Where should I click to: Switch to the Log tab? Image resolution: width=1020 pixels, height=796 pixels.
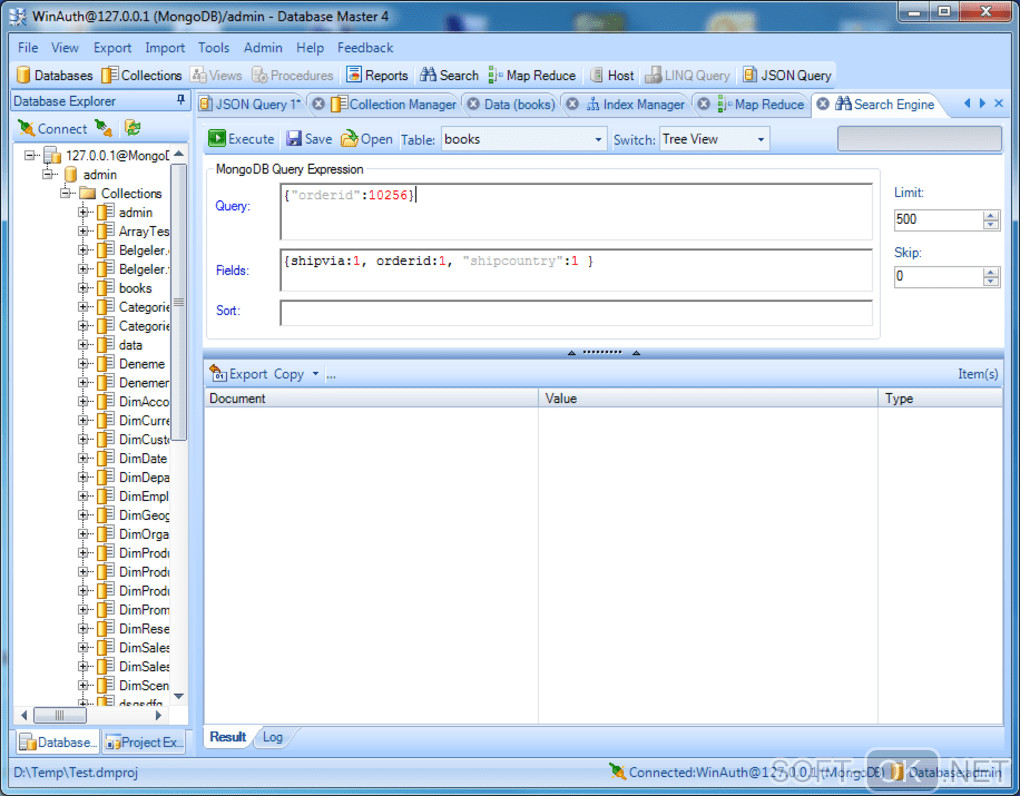click(x=272, y=737)
